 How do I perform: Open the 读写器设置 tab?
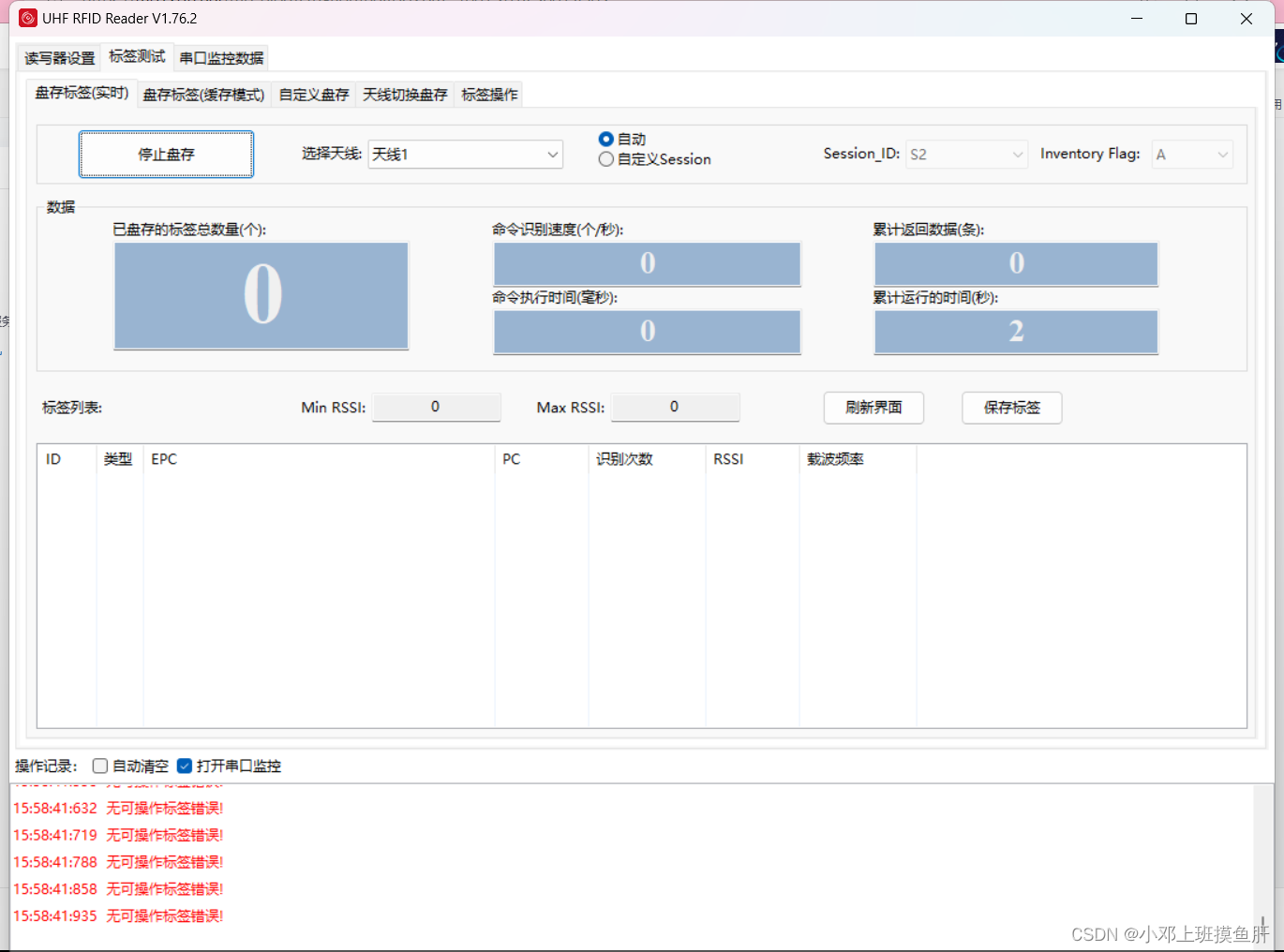(60, 58)
